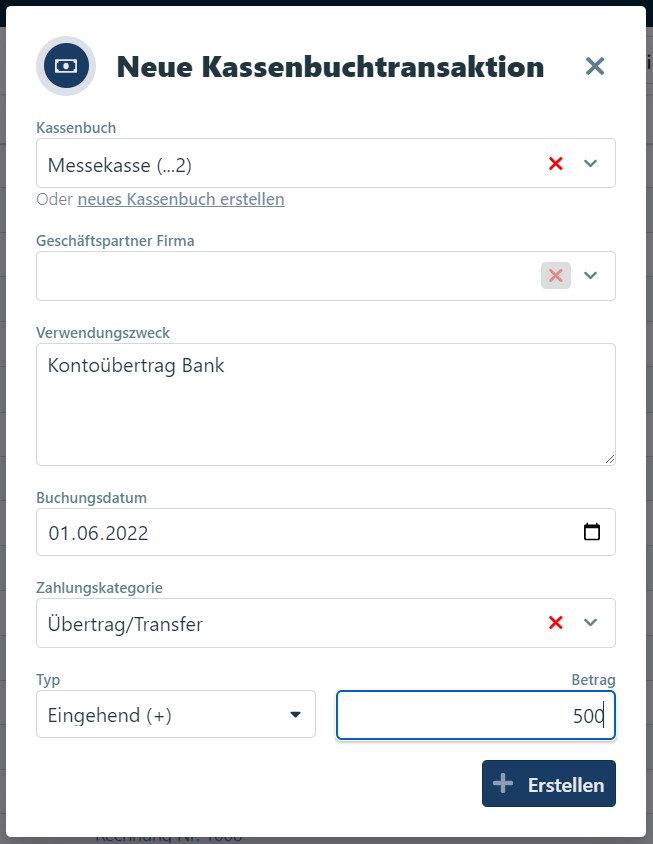Expand the Geschäftspartner Firma dropdown chevron

point(590,276)
